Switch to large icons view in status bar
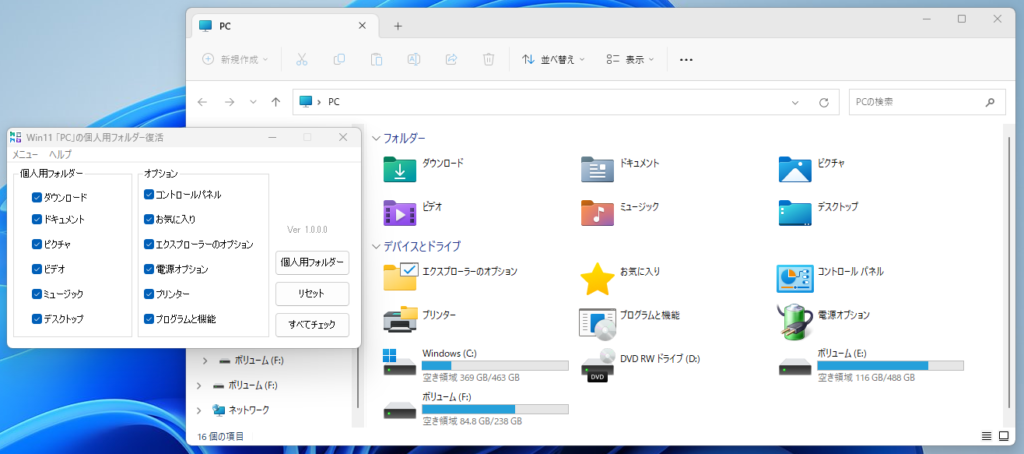The image size is (1024, 454). (x=1004, y=436)
